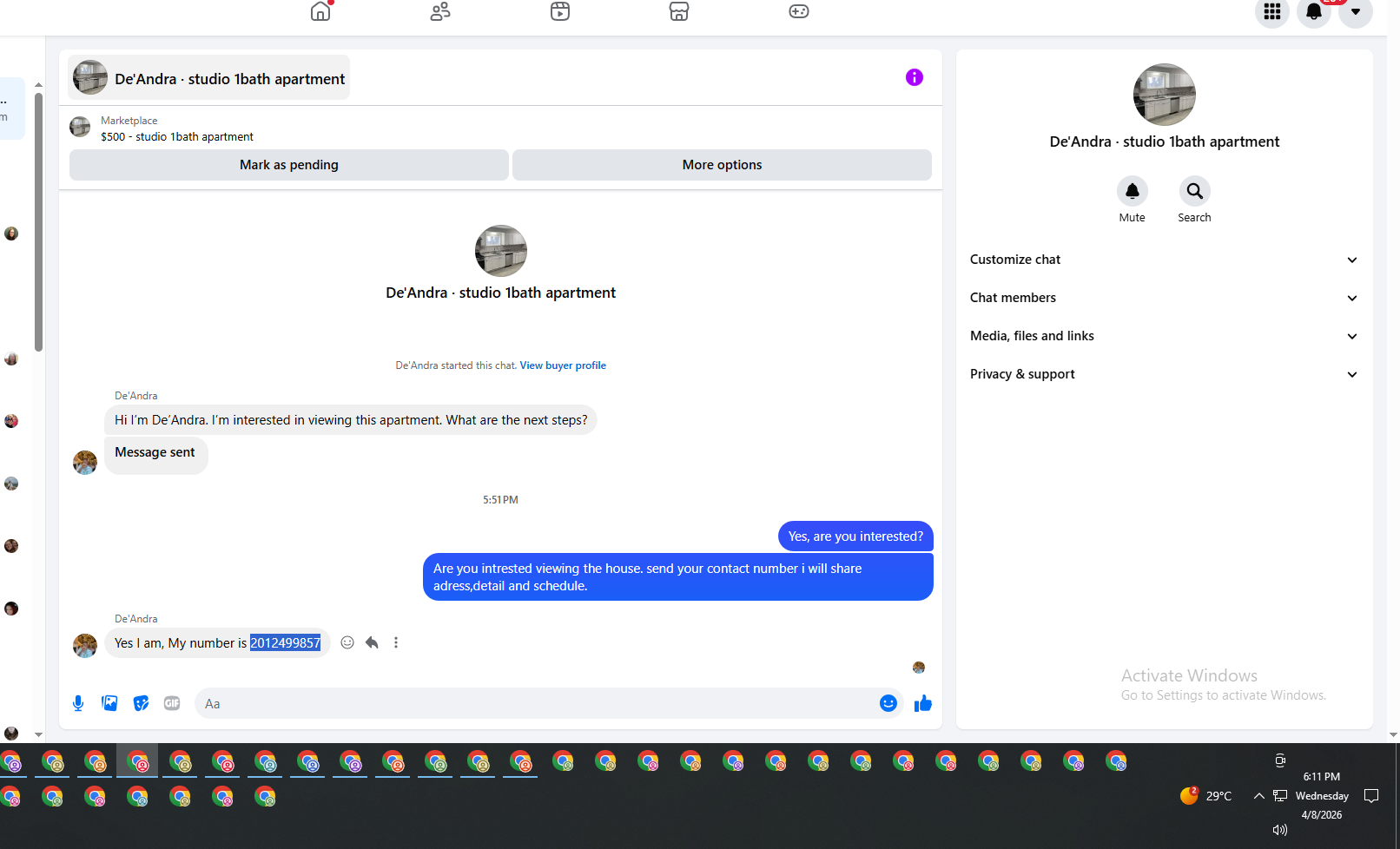Click De'Andra's first 'Hi I'm De'Andra' message
1400x849 pixels.
click(351, 420)
